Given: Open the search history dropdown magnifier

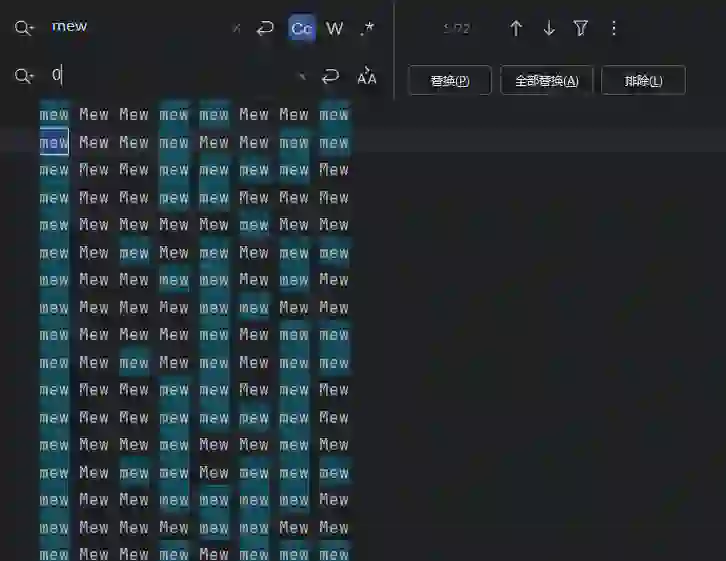Looking at the screenshot, I should click(24, 28).
